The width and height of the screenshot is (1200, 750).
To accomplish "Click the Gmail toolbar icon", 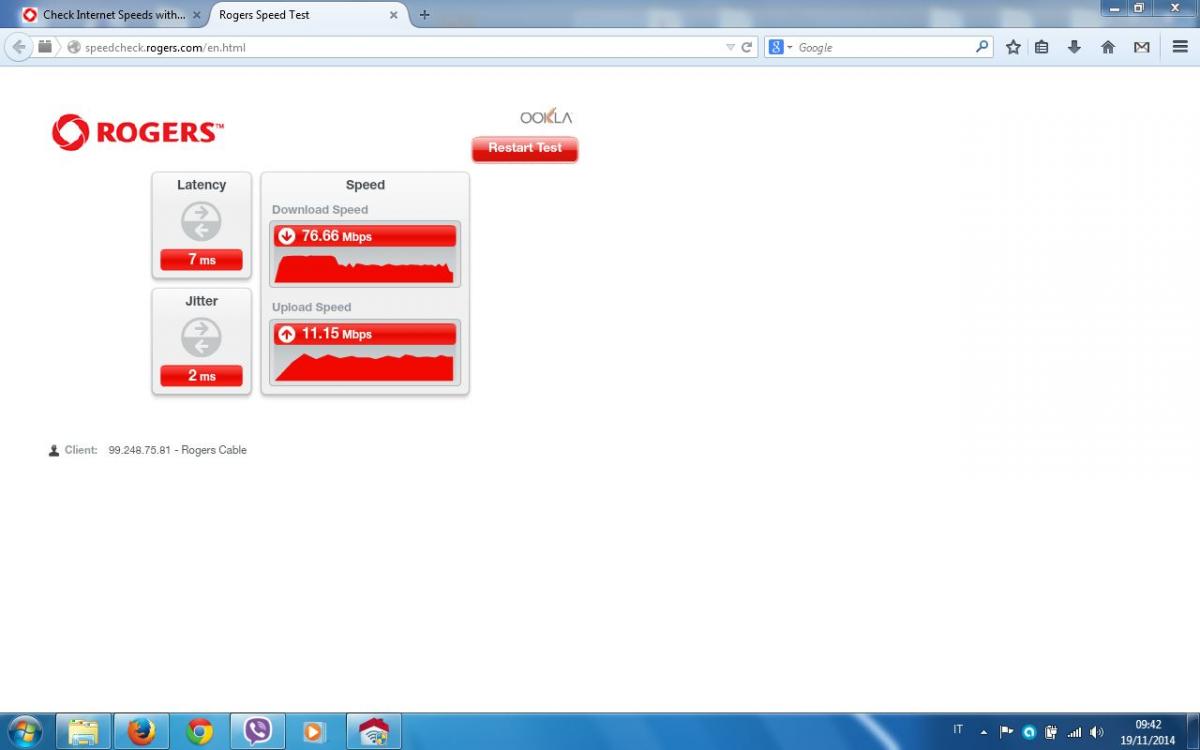I will pos(1141,47).
